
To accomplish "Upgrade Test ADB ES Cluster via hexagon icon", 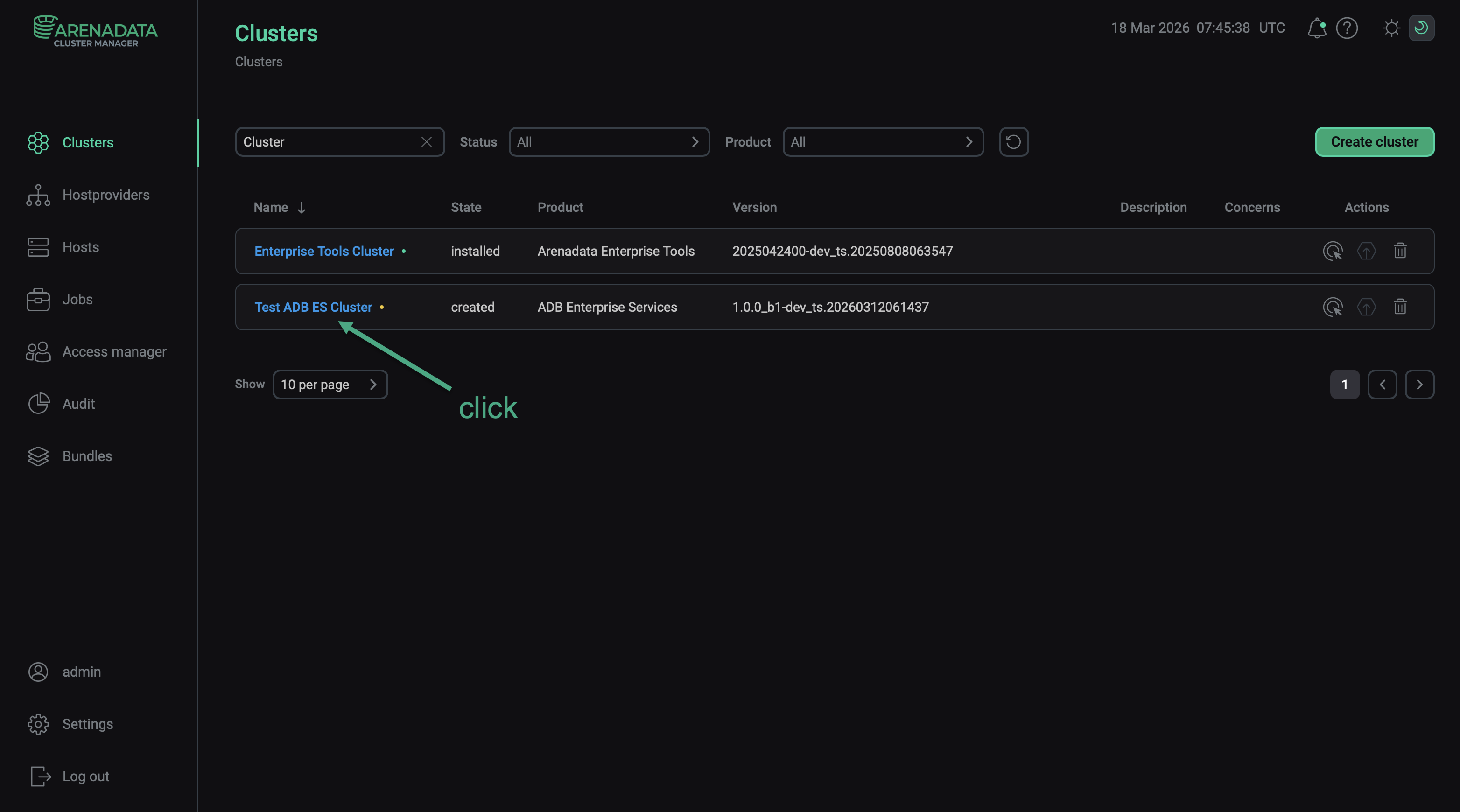I will [x=1367, y=307].
